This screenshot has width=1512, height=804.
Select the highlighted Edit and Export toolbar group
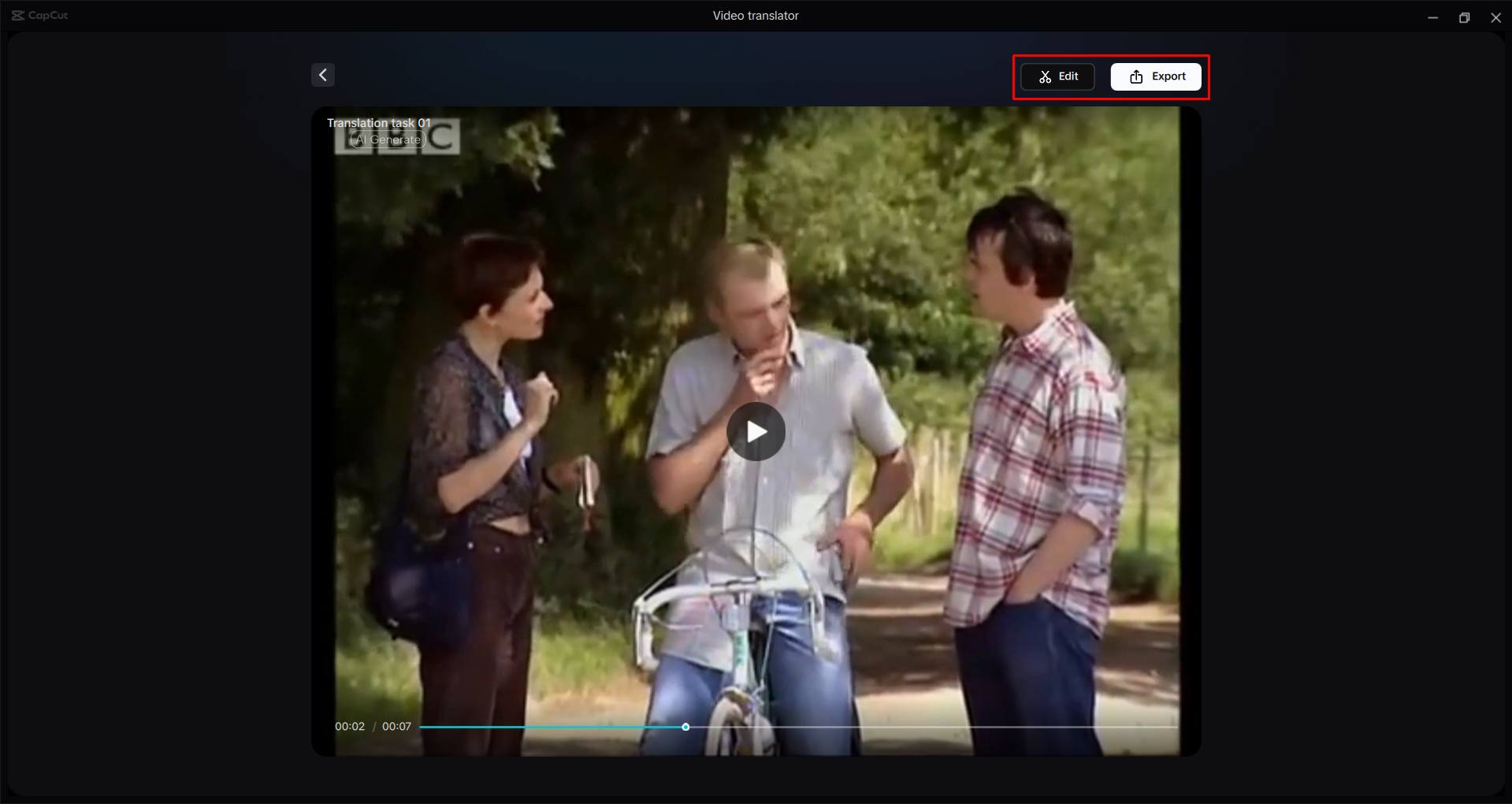click(x=1111, y=76)
